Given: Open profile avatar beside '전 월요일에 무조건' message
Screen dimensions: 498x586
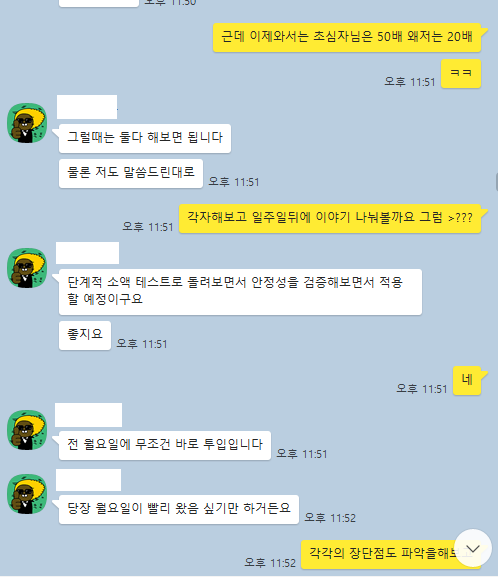Looking at the screenshot, I should click(x=27, y=430).
